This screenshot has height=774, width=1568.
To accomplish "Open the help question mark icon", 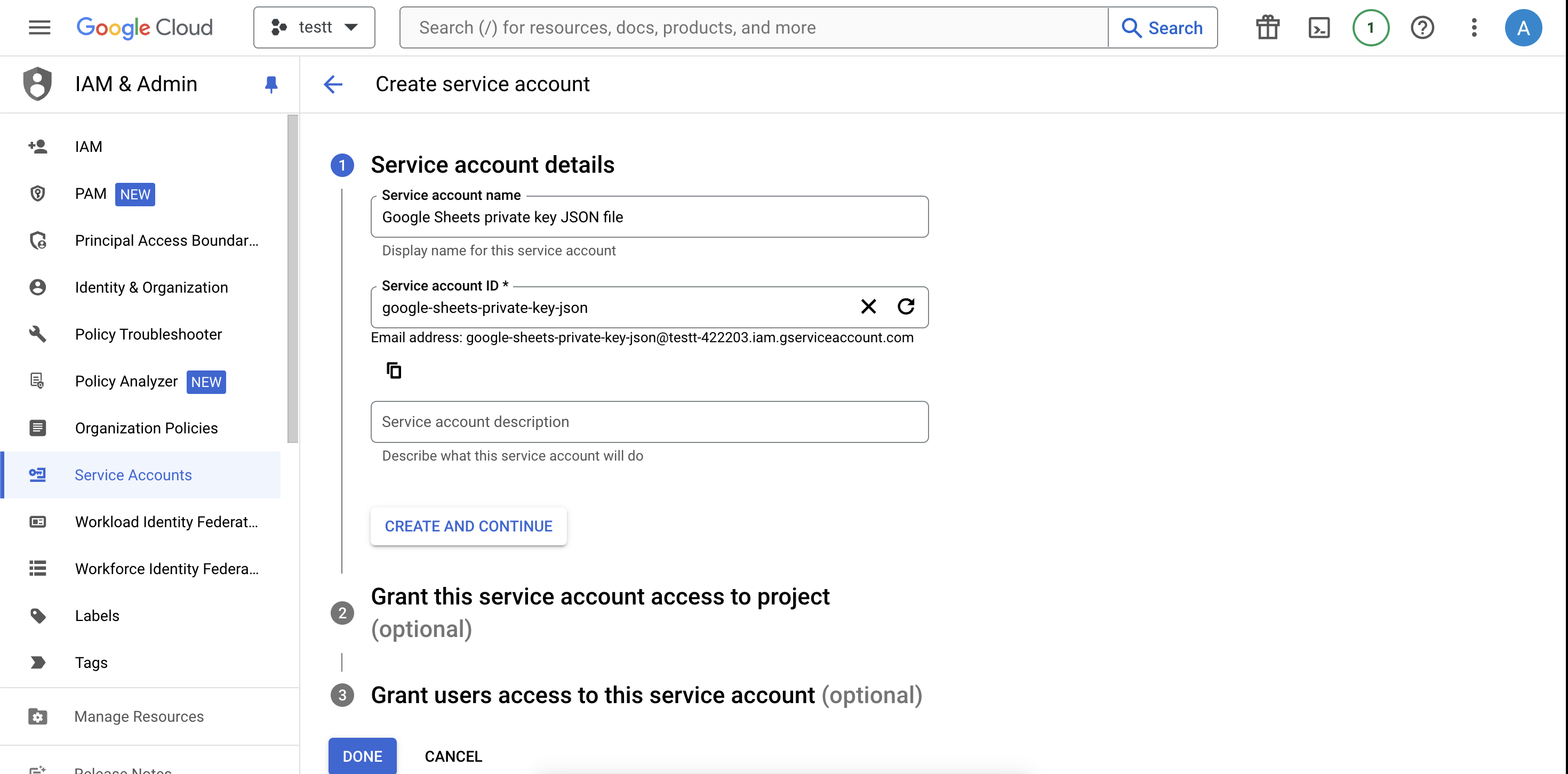I will click(1422, 27).
